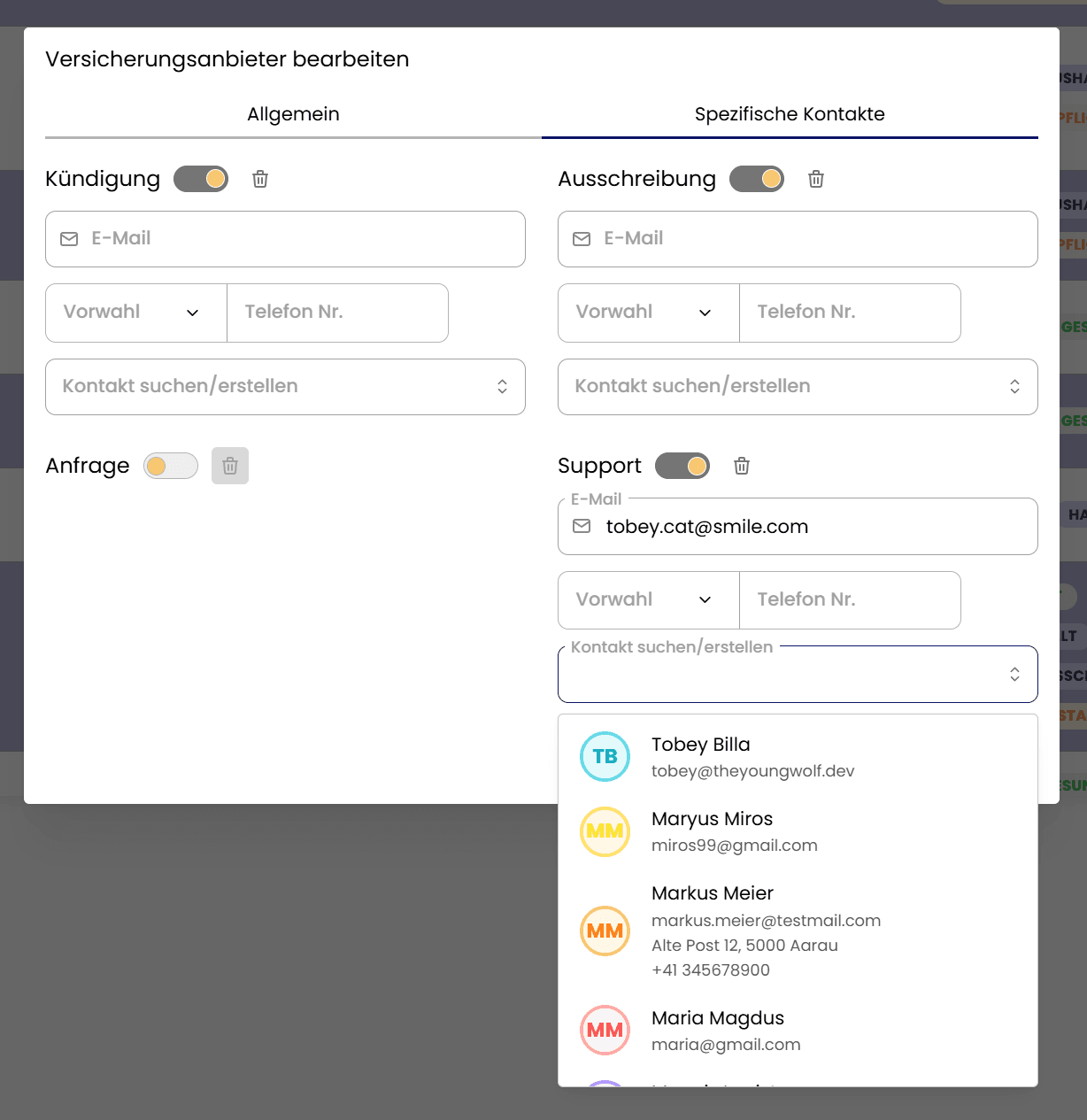Screen dimensions: 1087x1120
Task: Pick the Markus Meier contact entry
Action: pos(713,894)
